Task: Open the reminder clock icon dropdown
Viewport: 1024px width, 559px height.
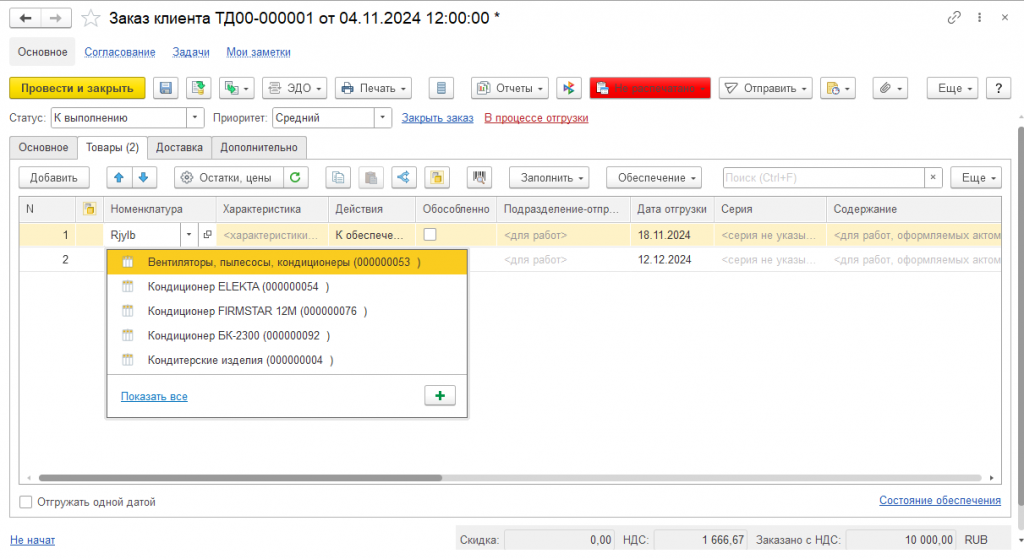Action: coord(838,88)
